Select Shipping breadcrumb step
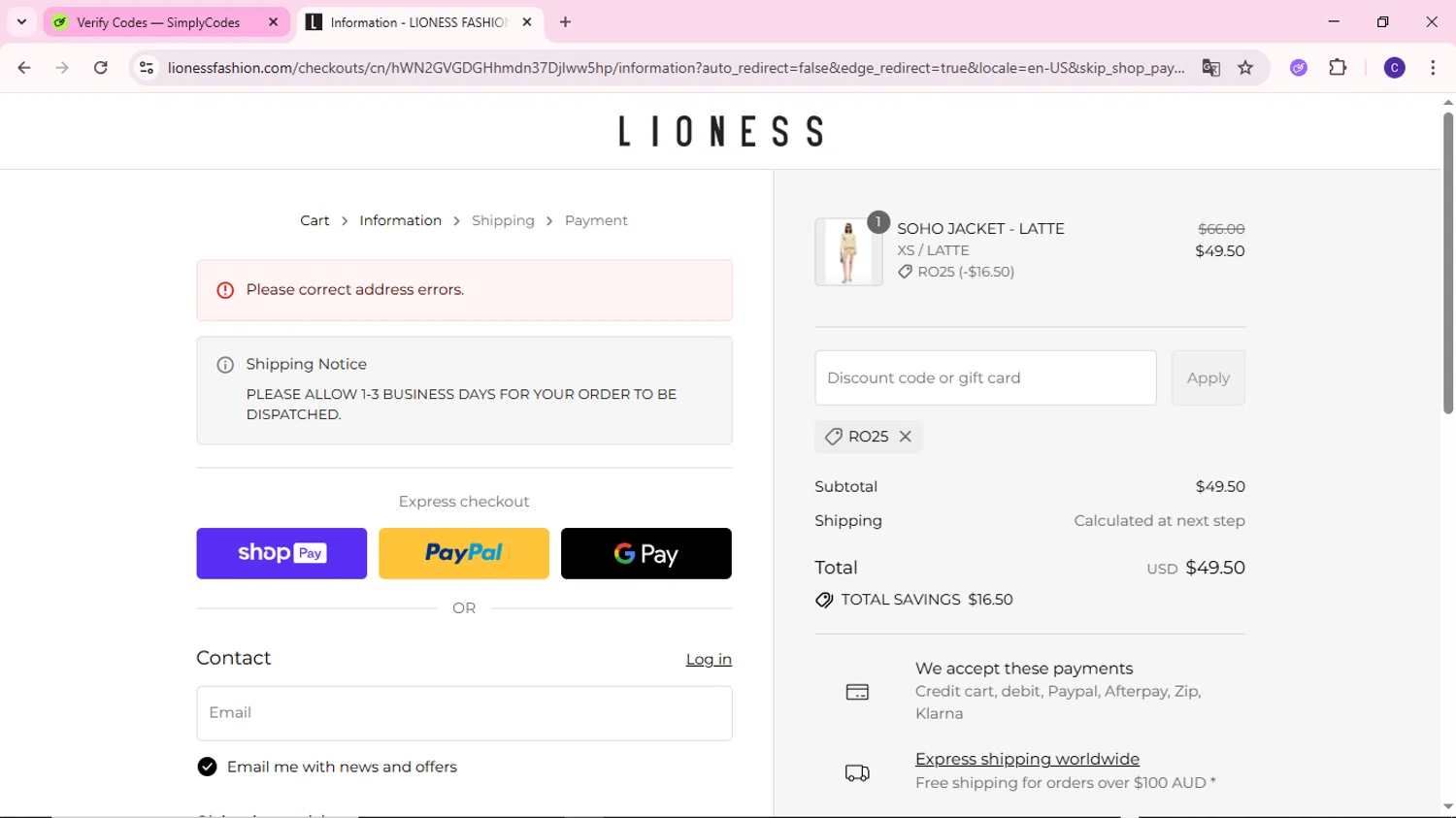 503,221
